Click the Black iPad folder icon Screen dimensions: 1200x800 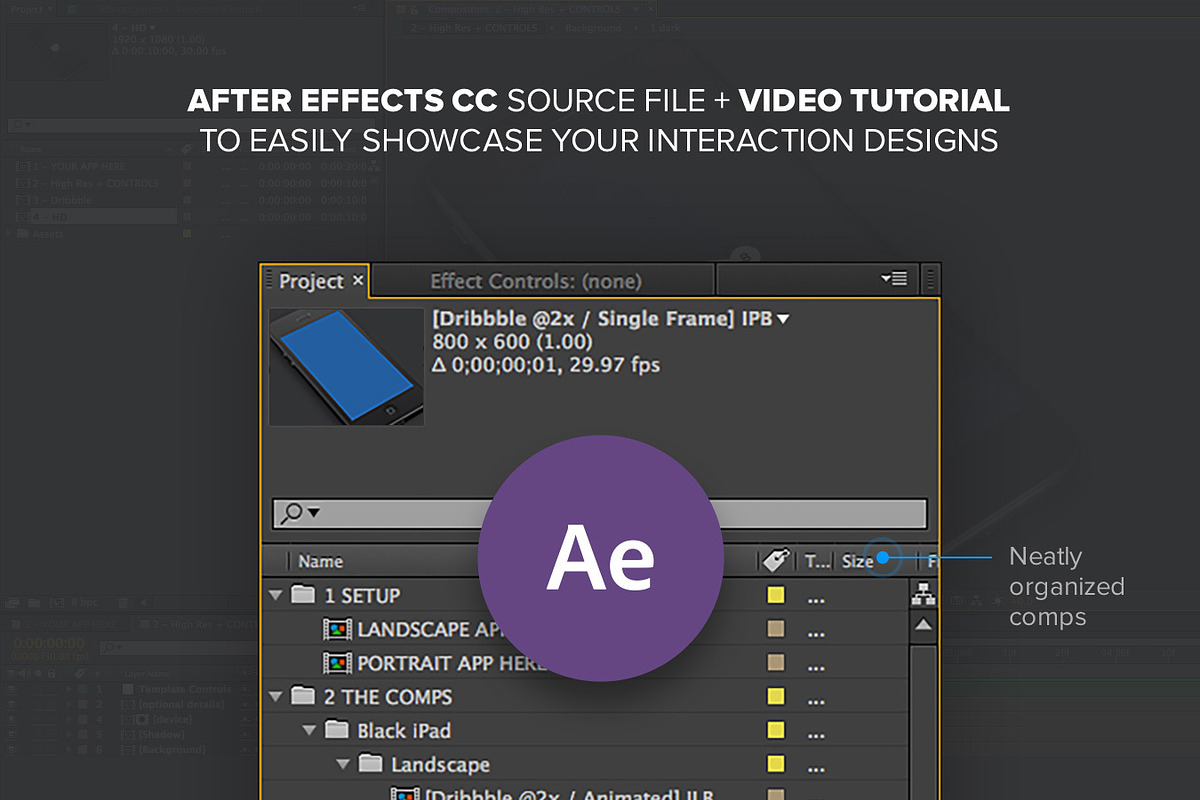(x=337, y=730)
